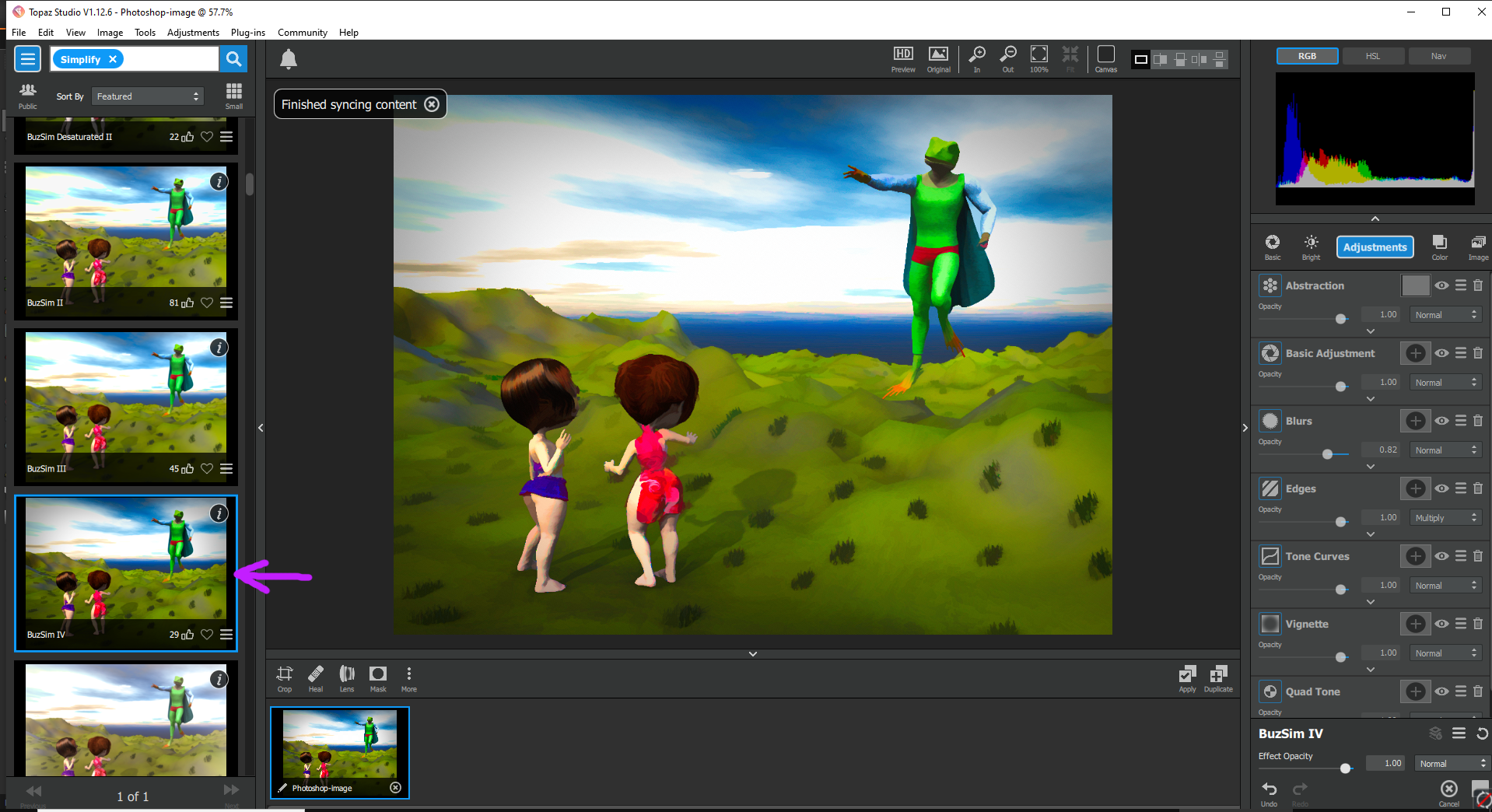Open the Edges adjustment options menu
This screenshot has height=812, width=1492.
coord(1461,488)
